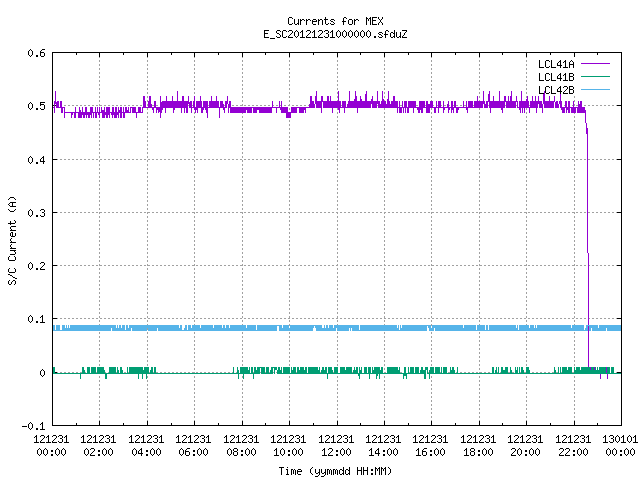The image size is (640, 480).
Task: Click the blue LCL42B legend line sample
Action: pyautogui.click(x=595, y=89)
